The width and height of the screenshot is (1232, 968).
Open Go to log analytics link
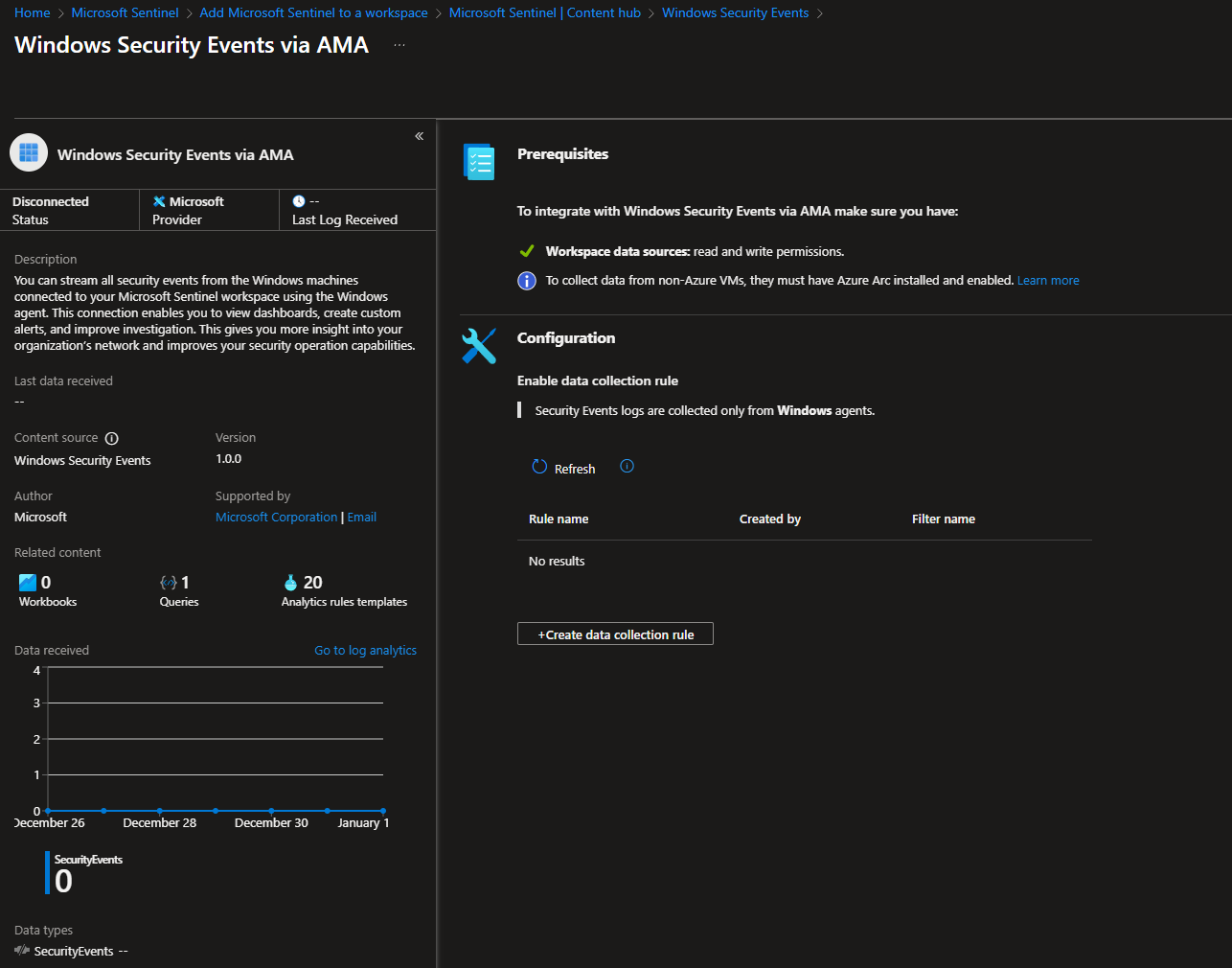[365, 650]
